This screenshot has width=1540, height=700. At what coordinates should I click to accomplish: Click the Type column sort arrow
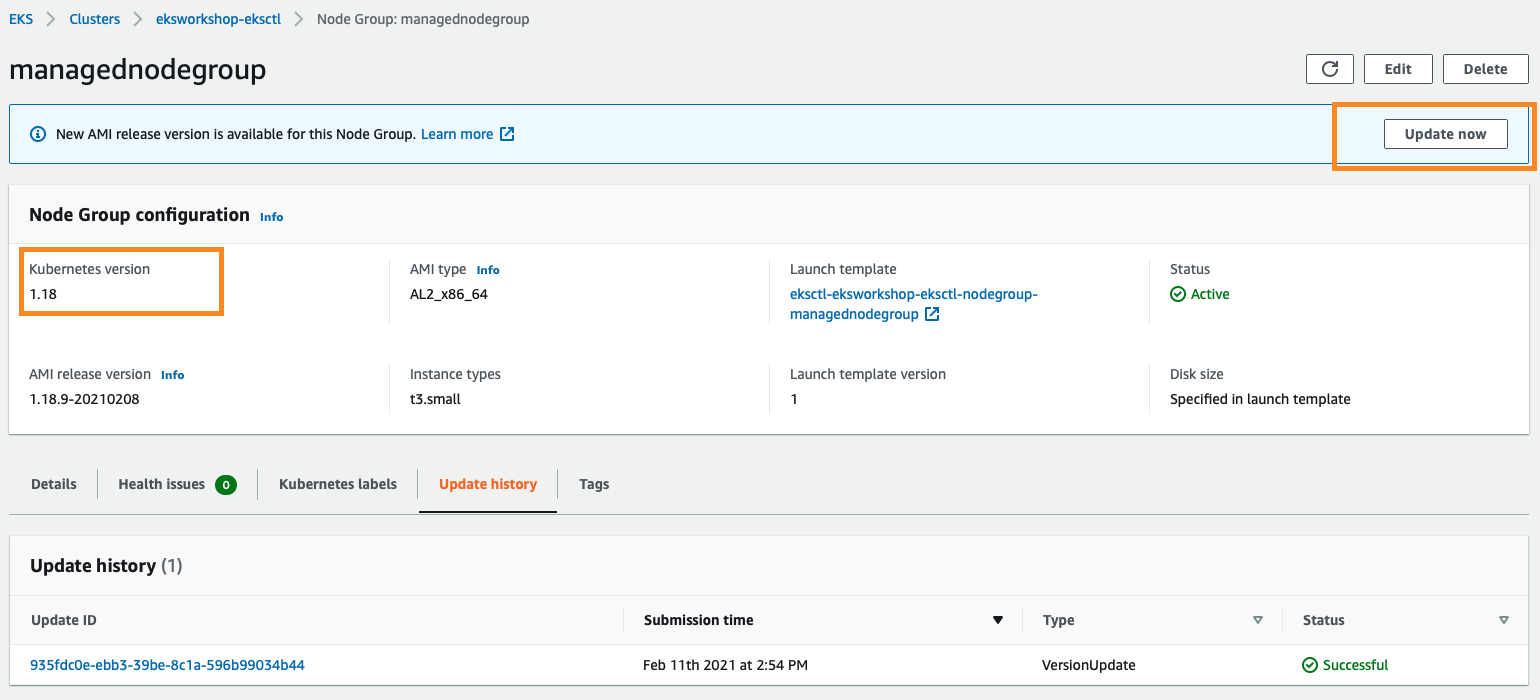click(x=1258, y=620)
